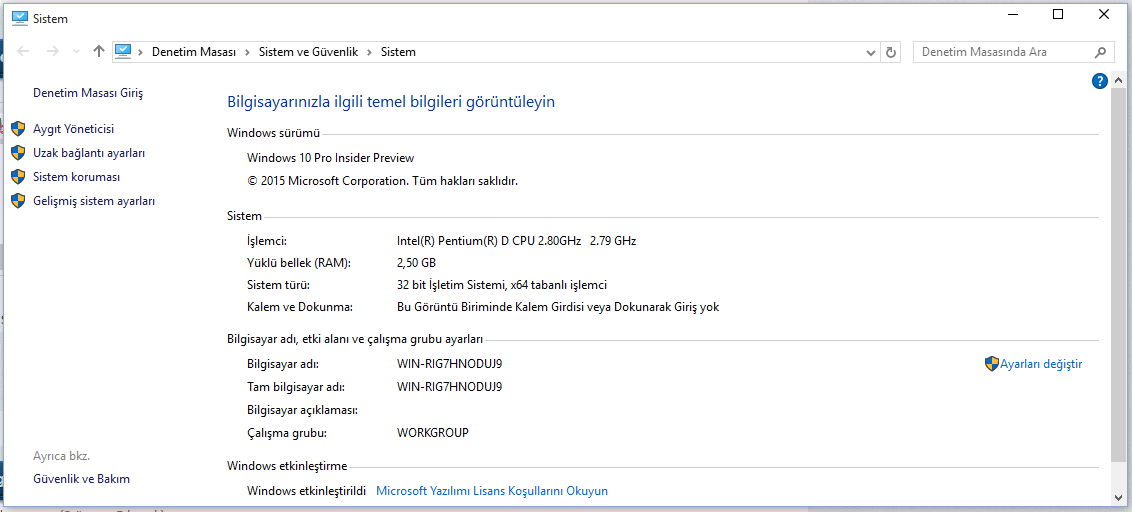The height and width of the screenshot is (512, 1132).
Task: Select the Intel(R) Pentium(R) D CPU value
Action: (516, 240)
